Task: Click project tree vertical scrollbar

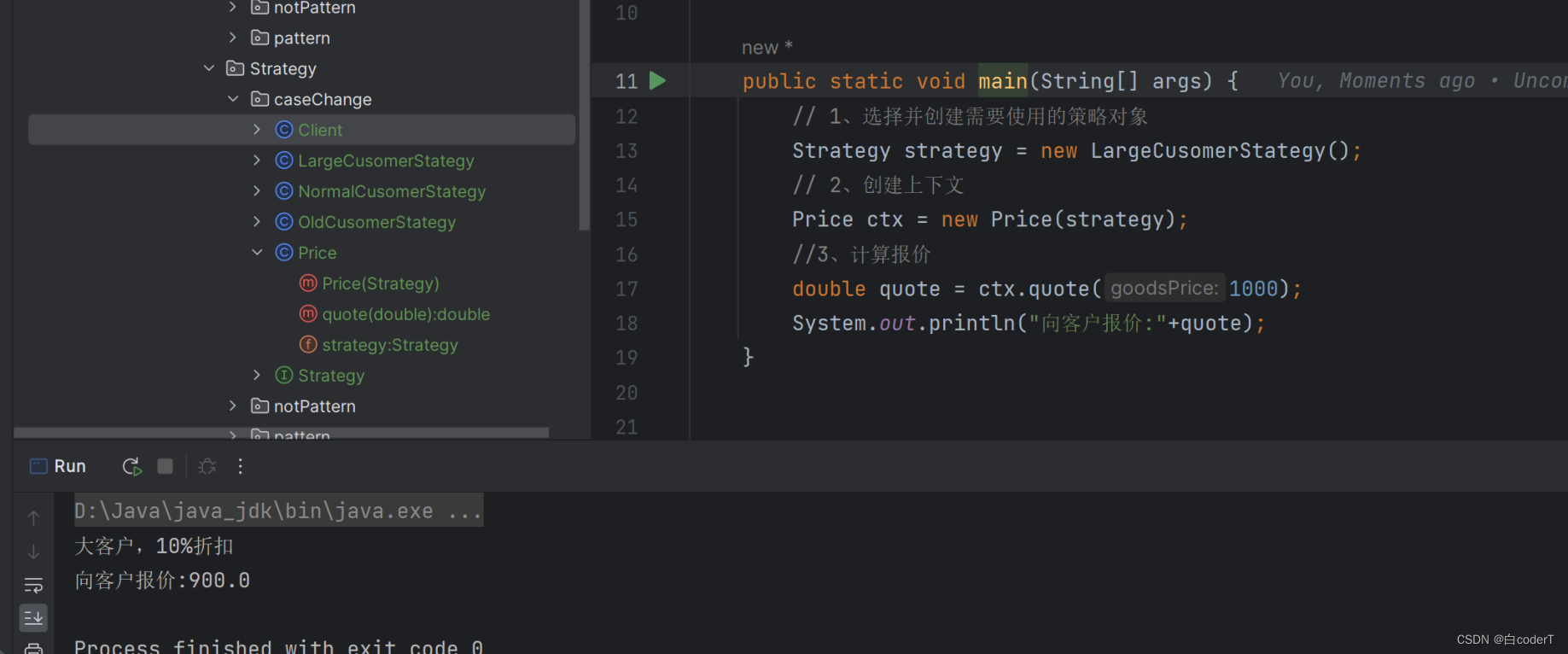Action: (x=584, y=115)
